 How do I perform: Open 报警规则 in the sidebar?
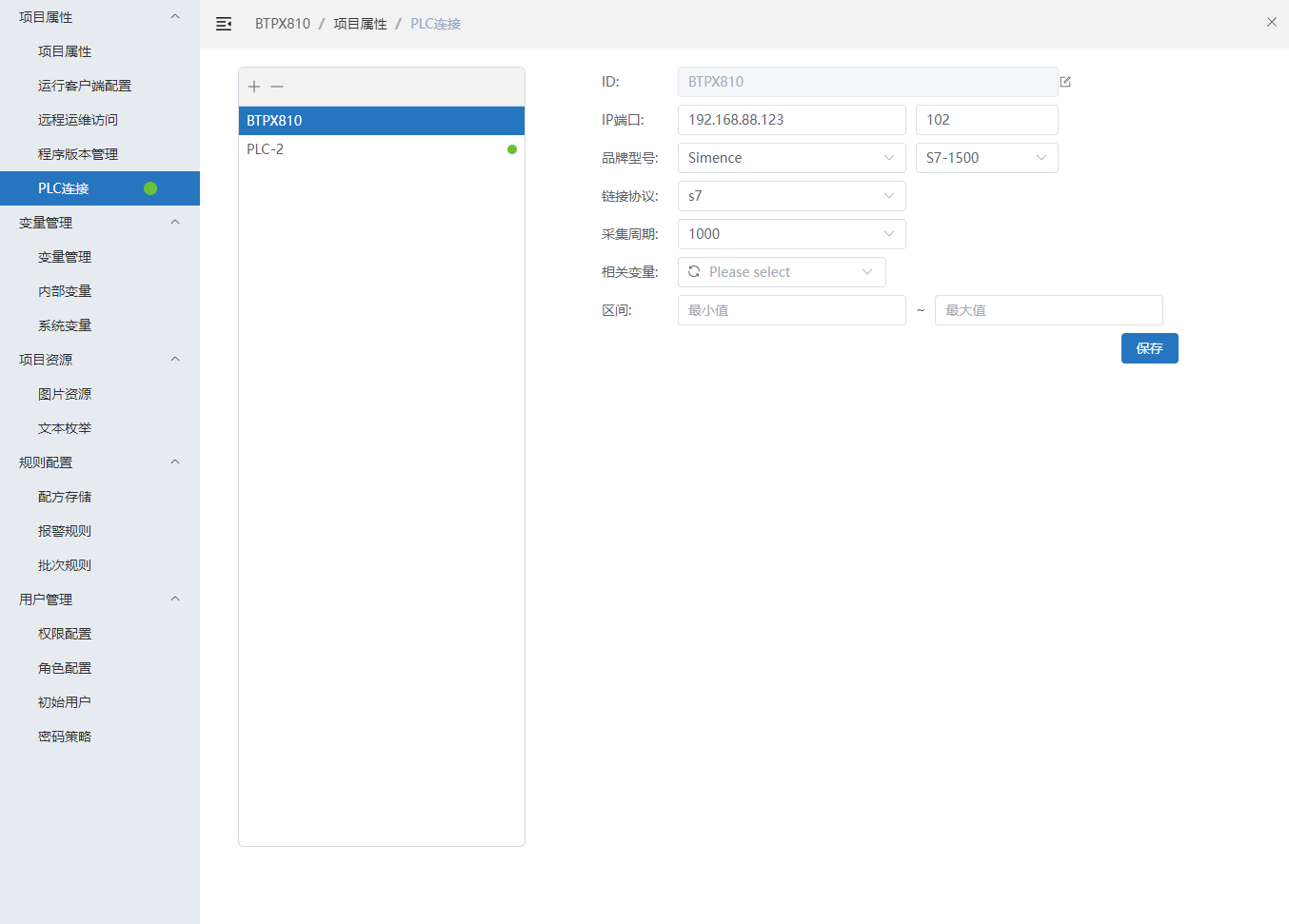[x=65, y=531]
